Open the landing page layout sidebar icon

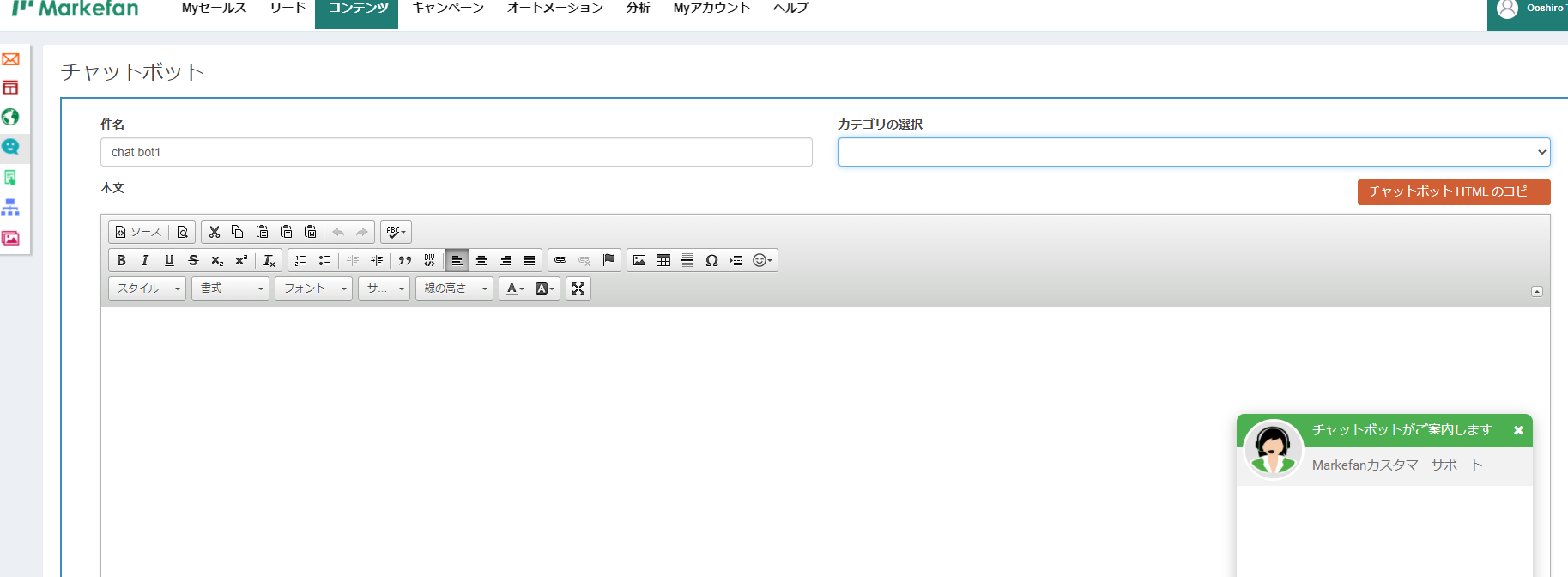pos(11,88)
